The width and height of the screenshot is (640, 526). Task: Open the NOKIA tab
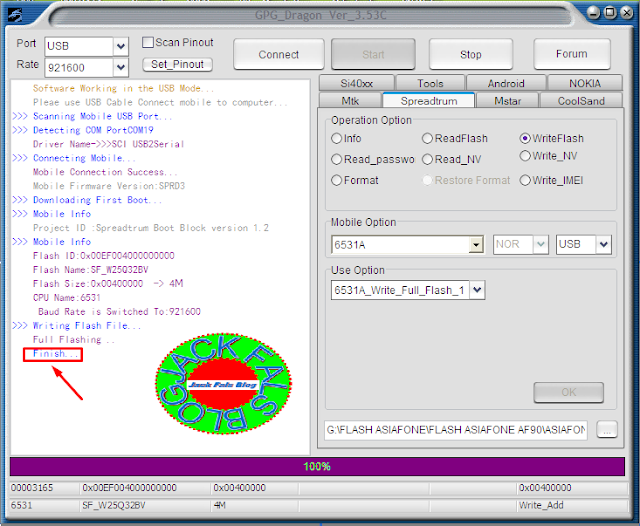click(x=585, y=83)
